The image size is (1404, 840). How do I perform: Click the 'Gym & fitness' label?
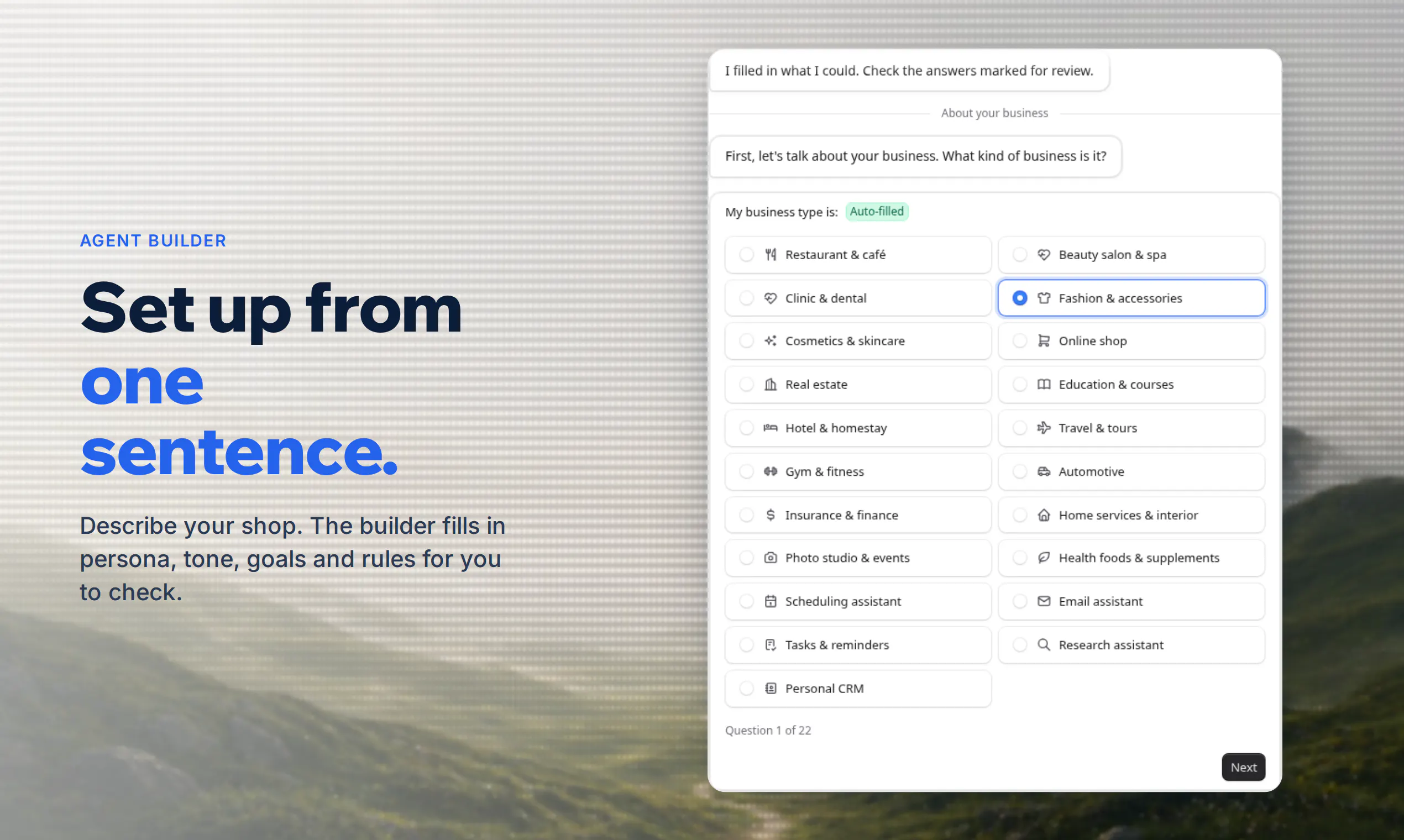pos(824,471)
